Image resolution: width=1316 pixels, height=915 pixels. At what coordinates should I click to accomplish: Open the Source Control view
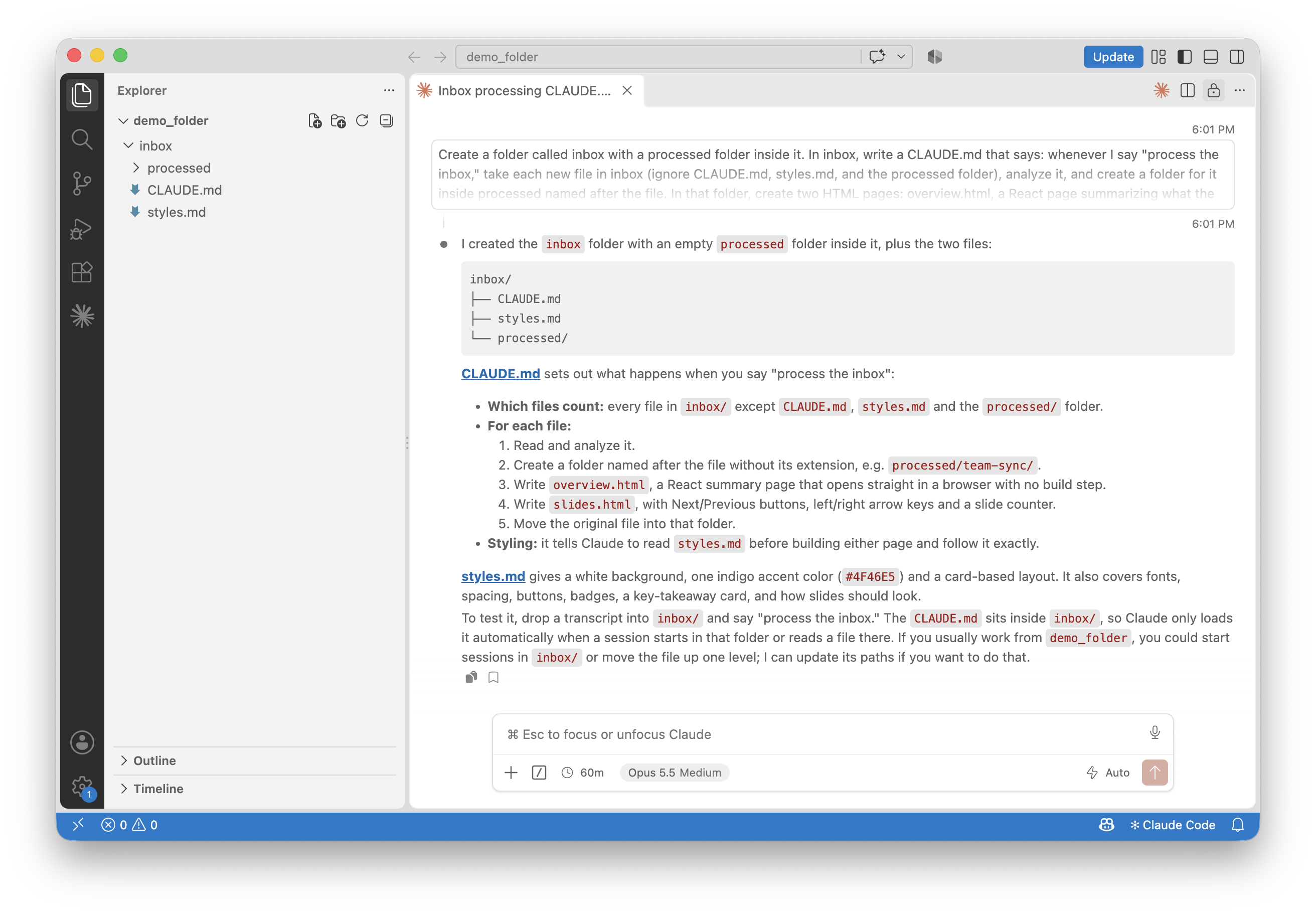(82, 184)
